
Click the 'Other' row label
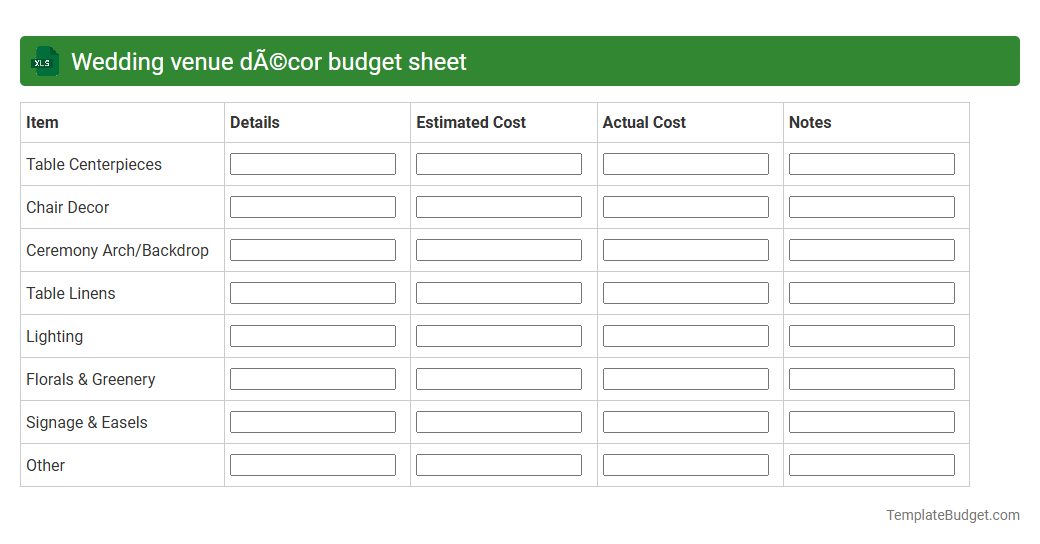pyautogui.click(x=46, y=466)
